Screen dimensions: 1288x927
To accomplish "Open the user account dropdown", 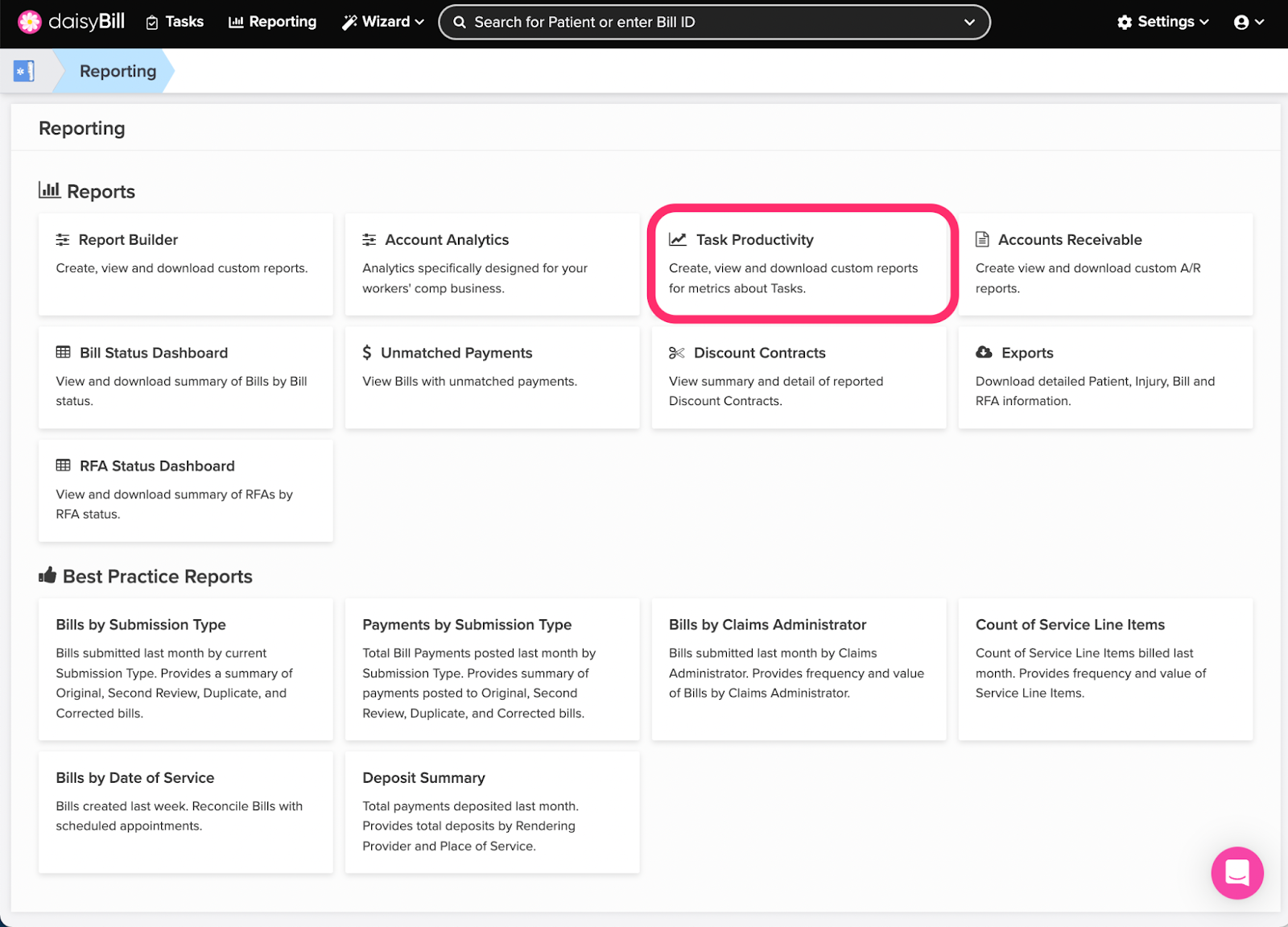I will (x=1249, y=22).
